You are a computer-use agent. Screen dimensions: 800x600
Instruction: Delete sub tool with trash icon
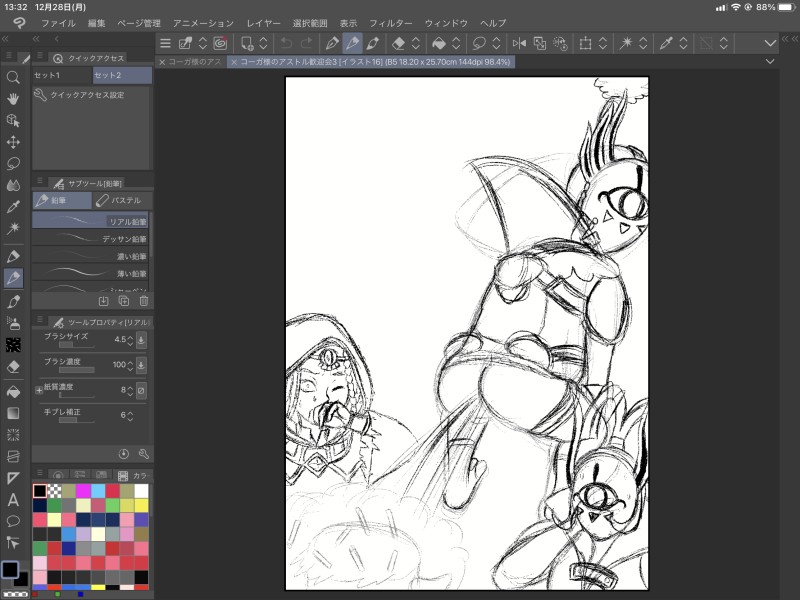144,301
